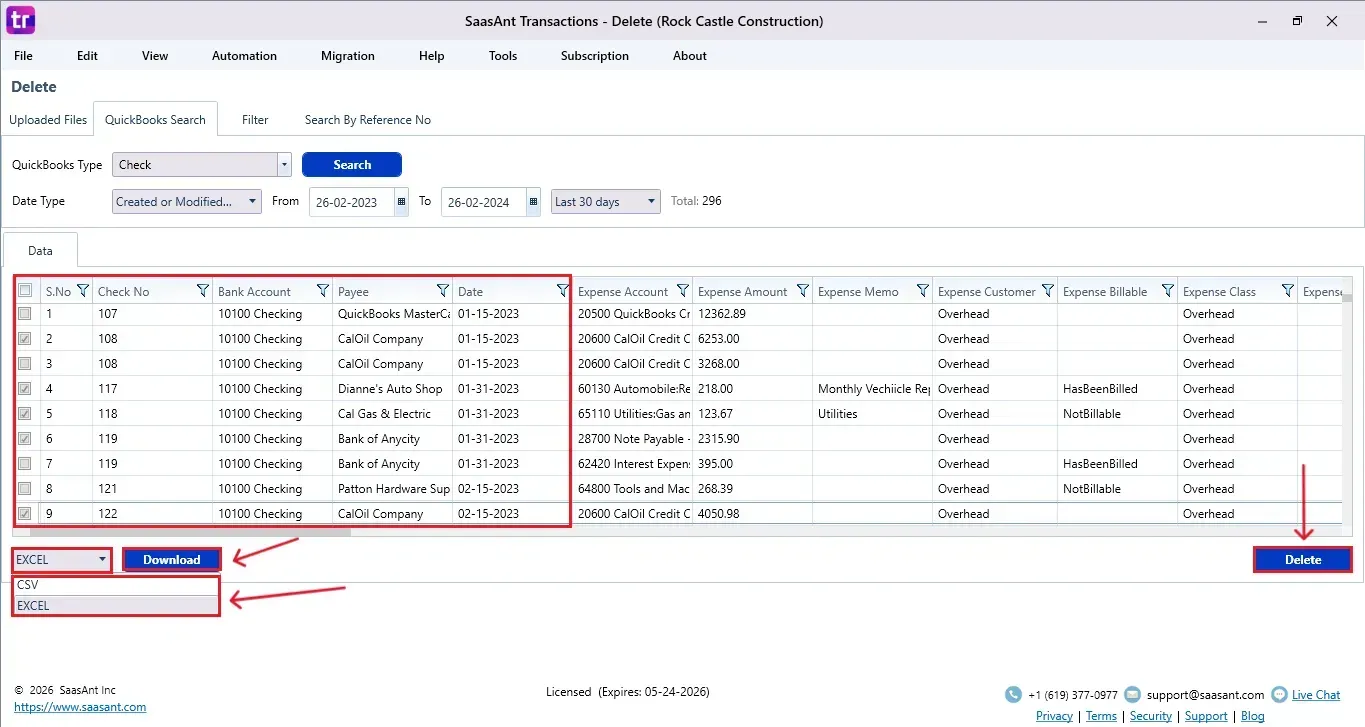The image size is (1365, 727).
Task: Open the To date calendar picker icon
Action: pos(533,201)
